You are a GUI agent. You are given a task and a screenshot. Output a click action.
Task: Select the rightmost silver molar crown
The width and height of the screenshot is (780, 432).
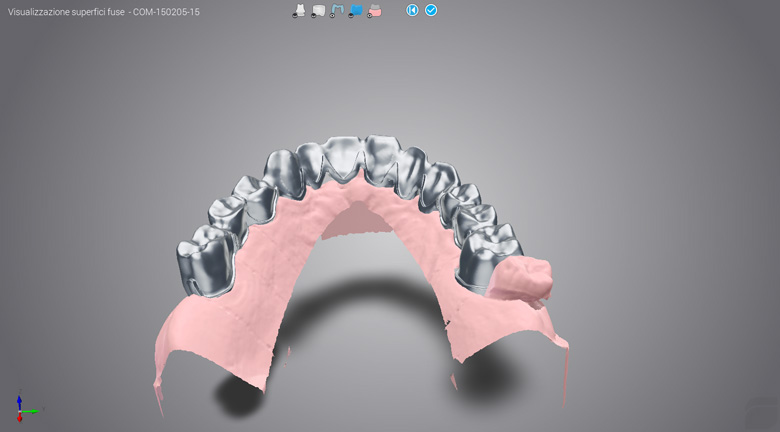(489, 255)
